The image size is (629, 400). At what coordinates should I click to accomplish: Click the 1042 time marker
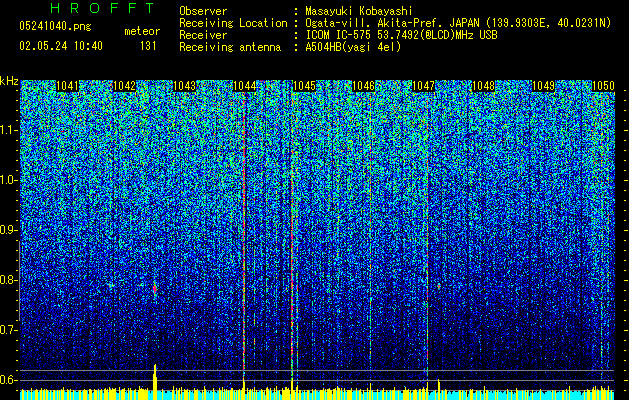[125, 86]
